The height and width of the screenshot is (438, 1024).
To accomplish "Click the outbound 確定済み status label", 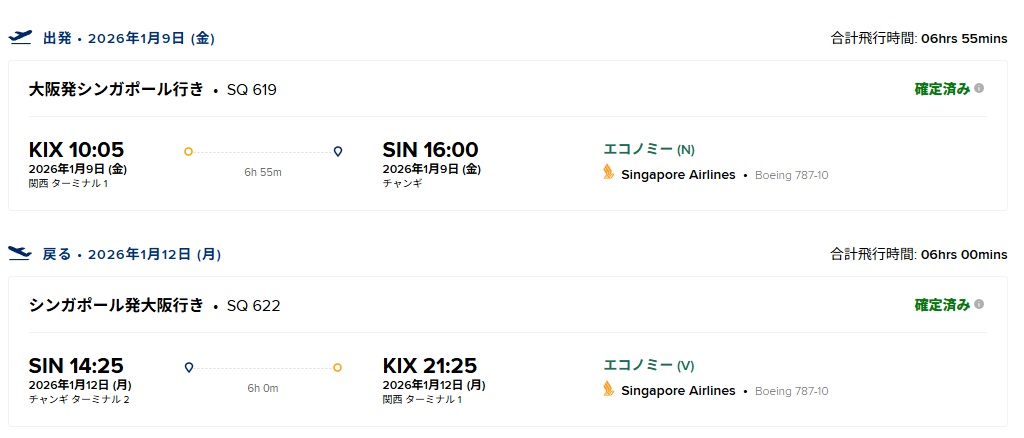I will (942, 88).
